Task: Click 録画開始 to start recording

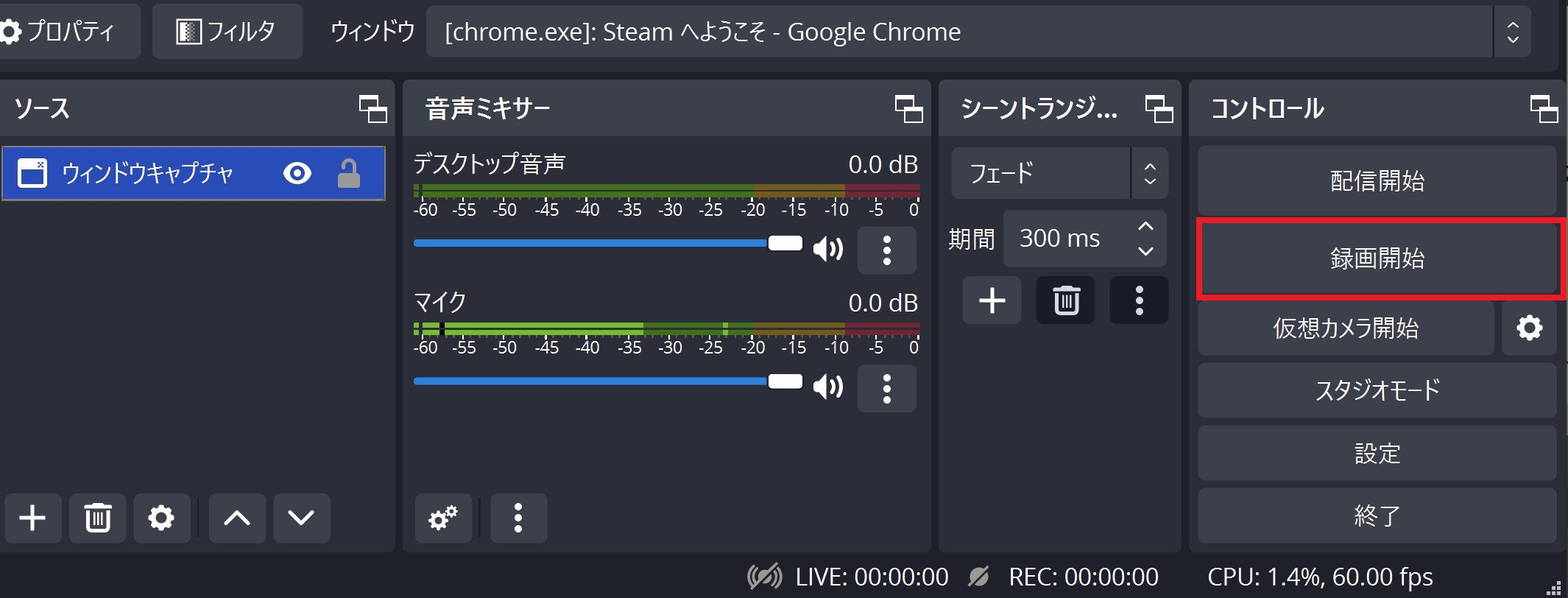Action: point(1377,258)
